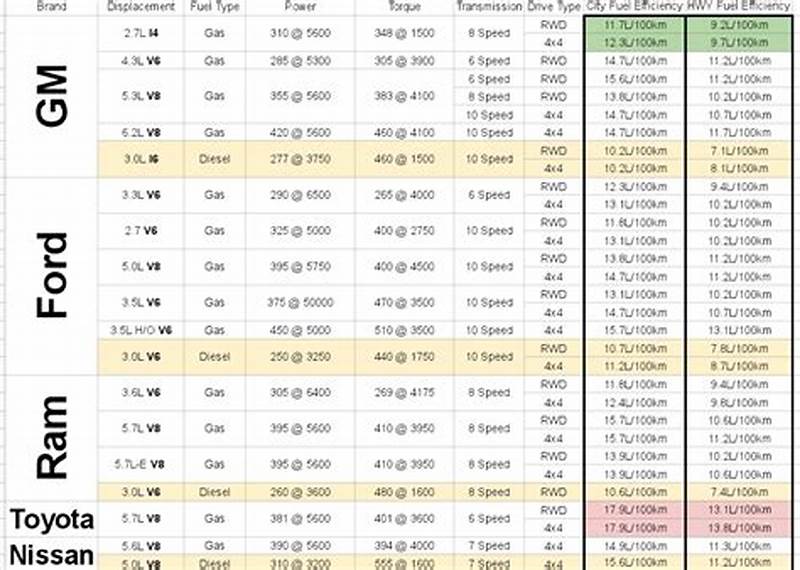The height and width of the screenshot is (570, 800).
Task: Select power cell 381 @ 5600
Action: point(301,519)
